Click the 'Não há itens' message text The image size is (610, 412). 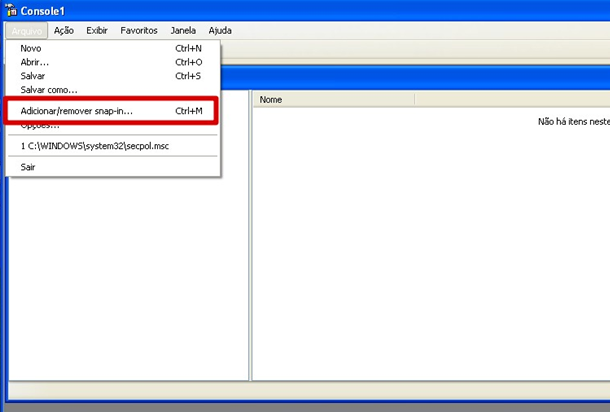click(574, 122)
